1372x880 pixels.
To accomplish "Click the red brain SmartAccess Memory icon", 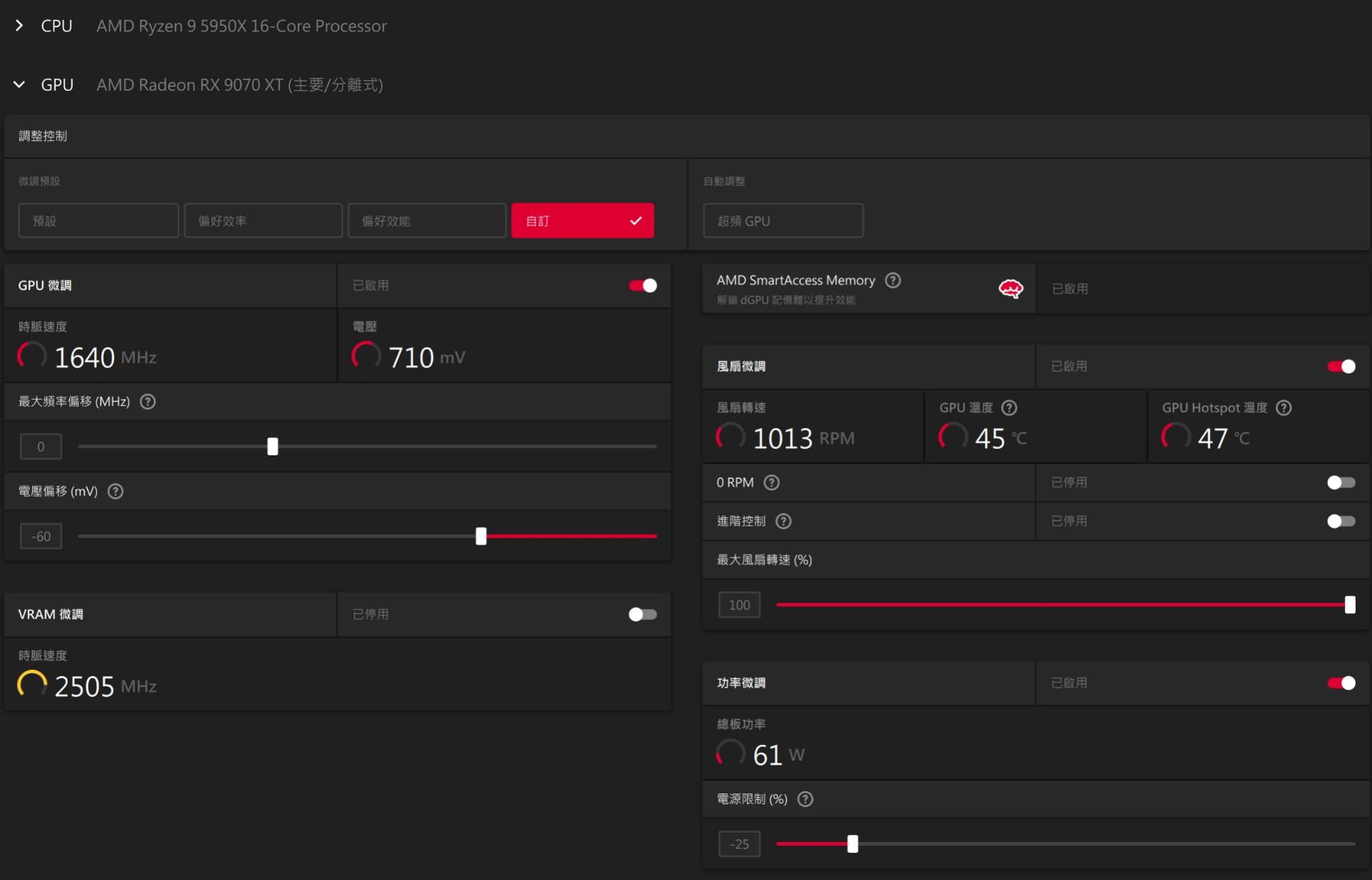I will 1010,289.
